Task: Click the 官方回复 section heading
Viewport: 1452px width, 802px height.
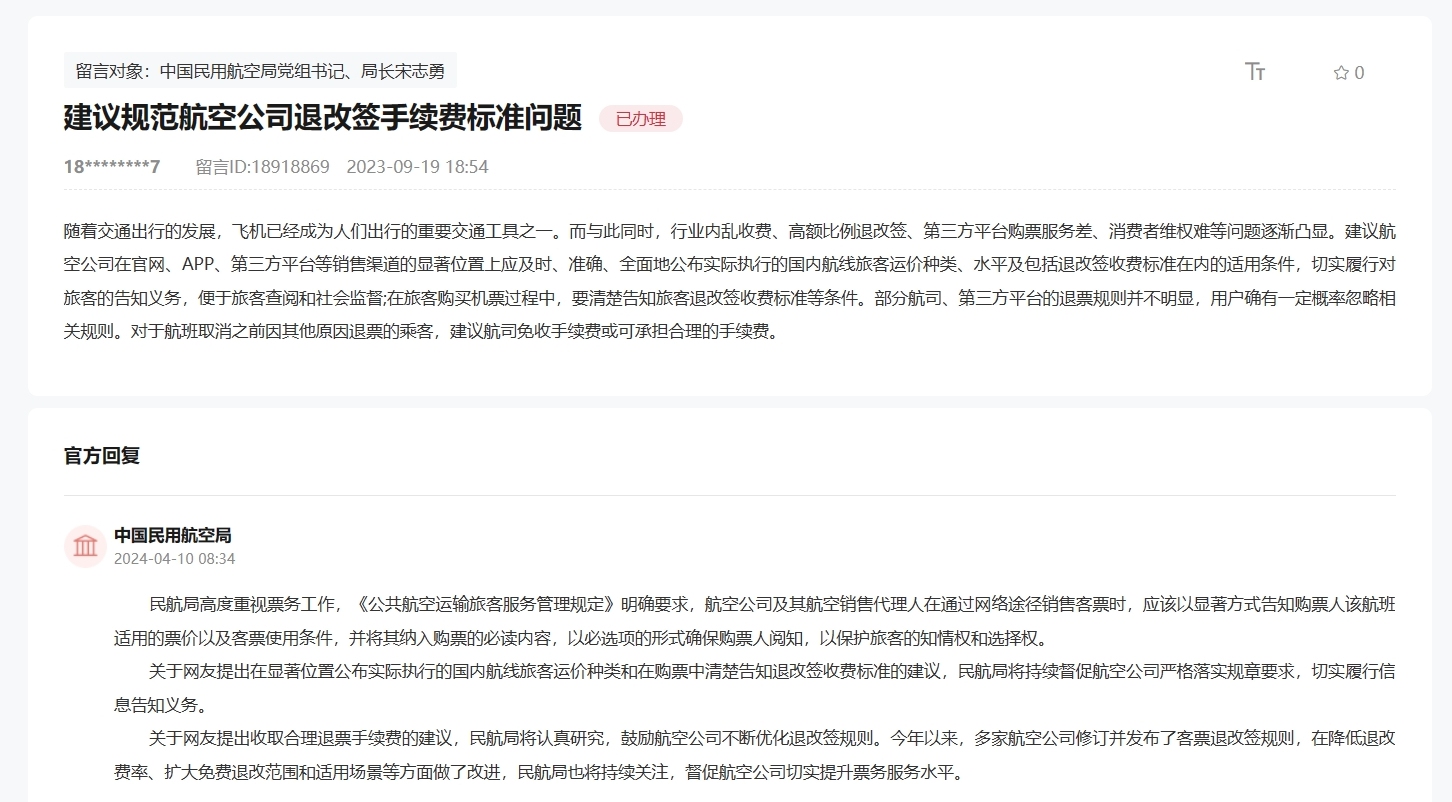Action: pos(102,456)
